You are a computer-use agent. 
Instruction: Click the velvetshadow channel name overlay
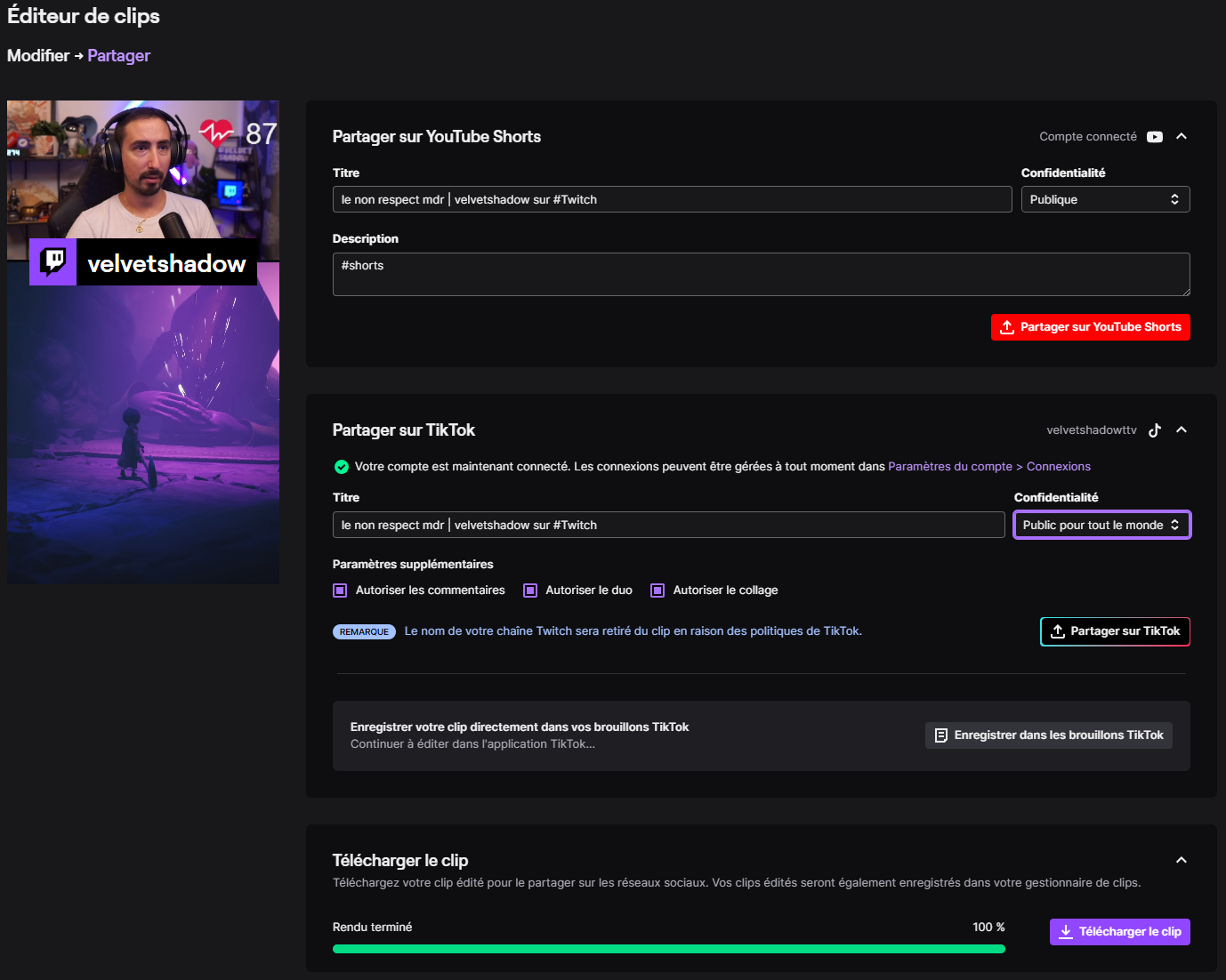coord(166,263)
